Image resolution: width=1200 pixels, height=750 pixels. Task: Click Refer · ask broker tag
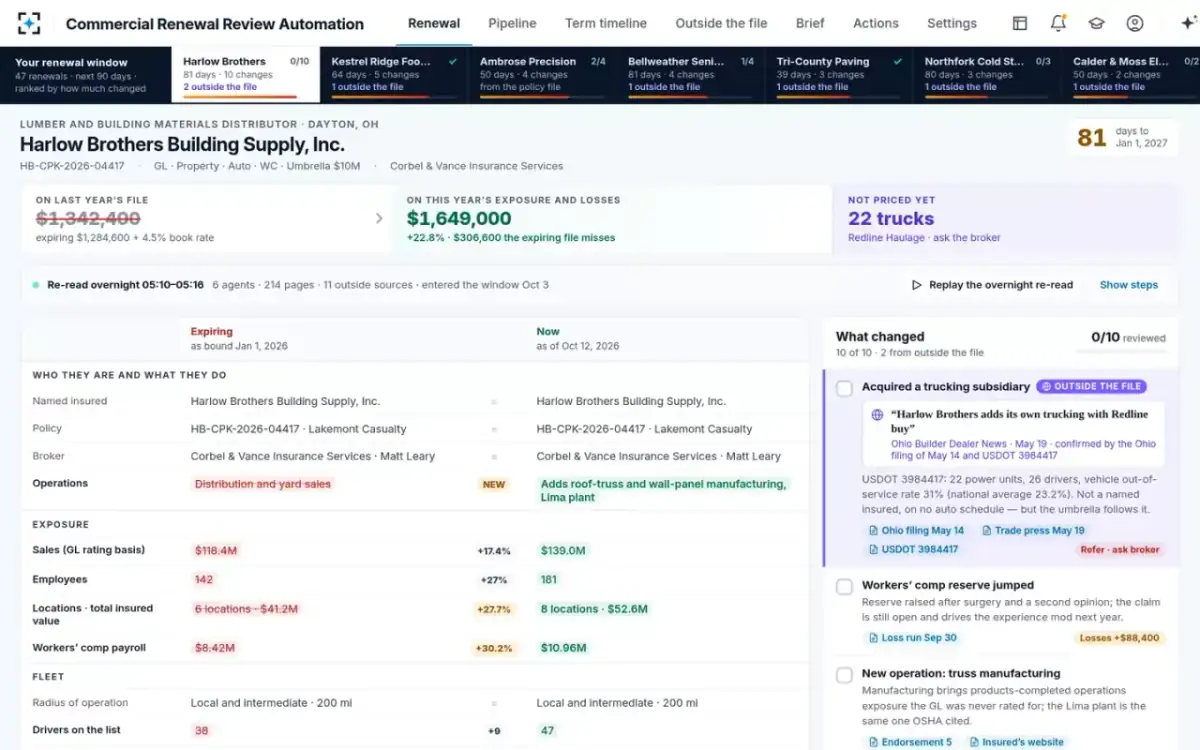click(1120, 549)
